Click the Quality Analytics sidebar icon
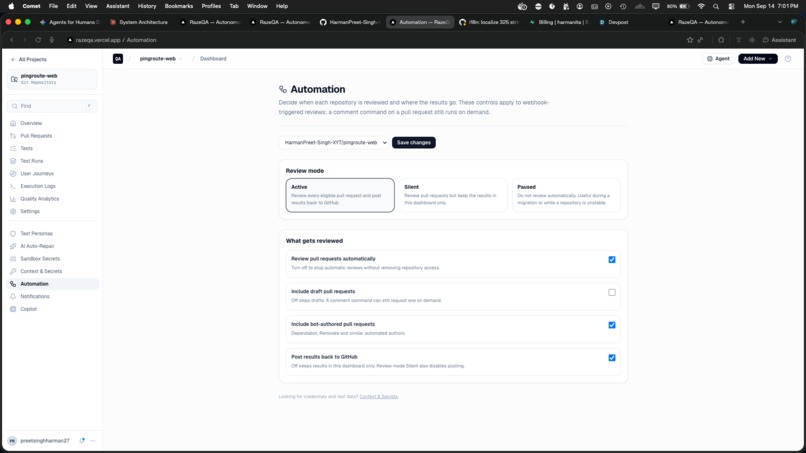 click(13, 199)
